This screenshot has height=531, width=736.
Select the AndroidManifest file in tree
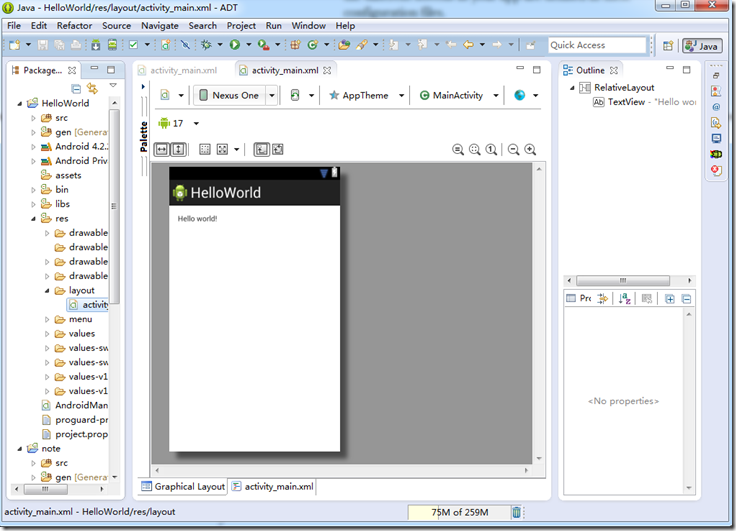pyautogui.click(x=75, y=405)
